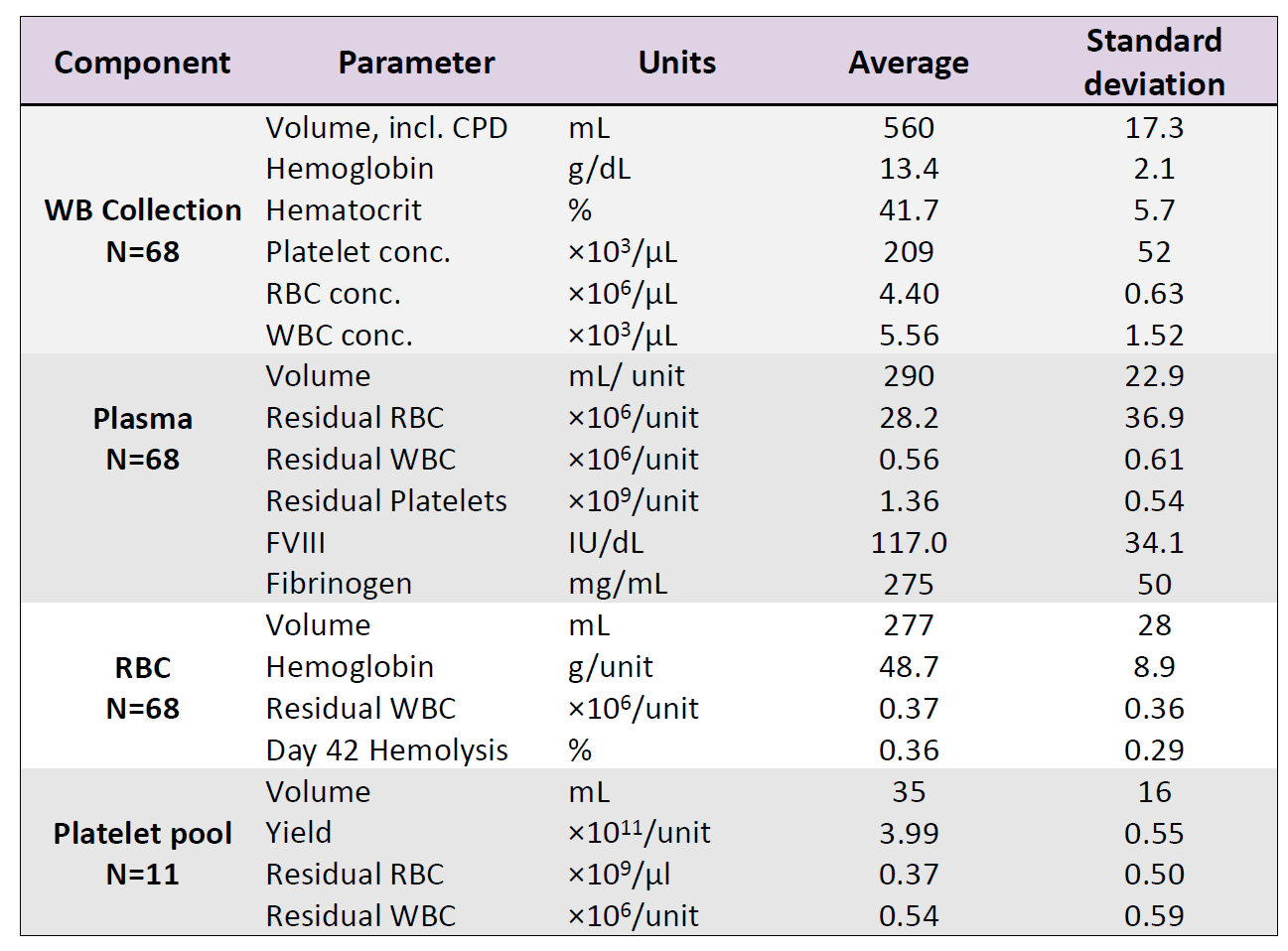Select the Hematocrit parameter cell

pyautogui.click(x=344, y=210)
